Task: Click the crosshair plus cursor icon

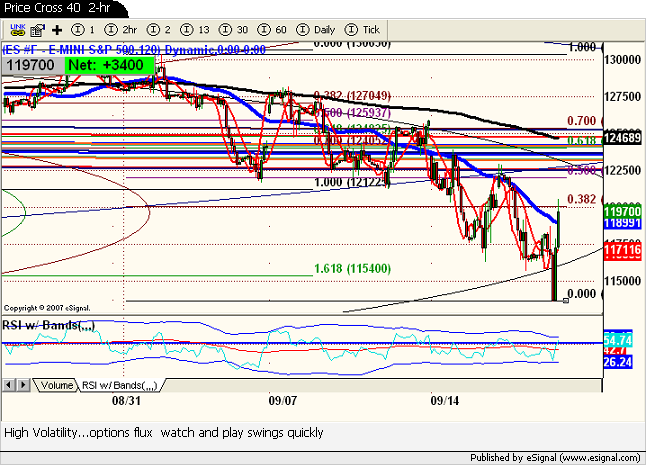Action: point(57,30)
